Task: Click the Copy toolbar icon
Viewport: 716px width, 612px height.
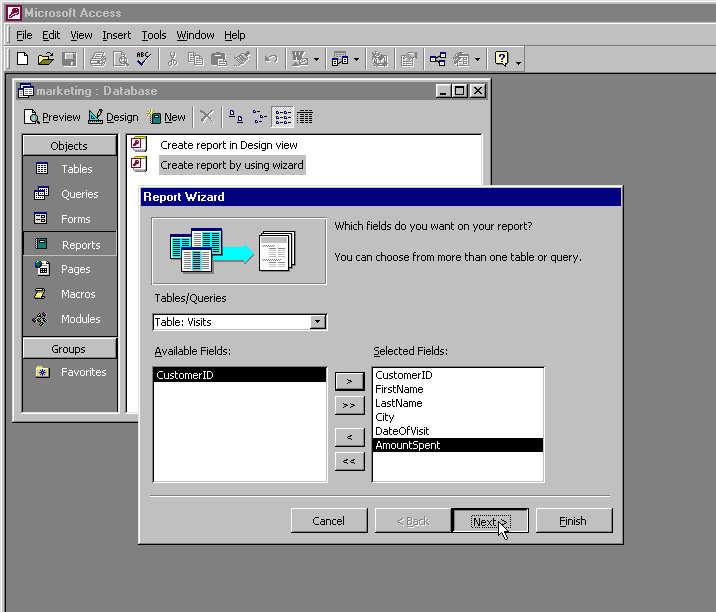Action: [x=195, y=59]
